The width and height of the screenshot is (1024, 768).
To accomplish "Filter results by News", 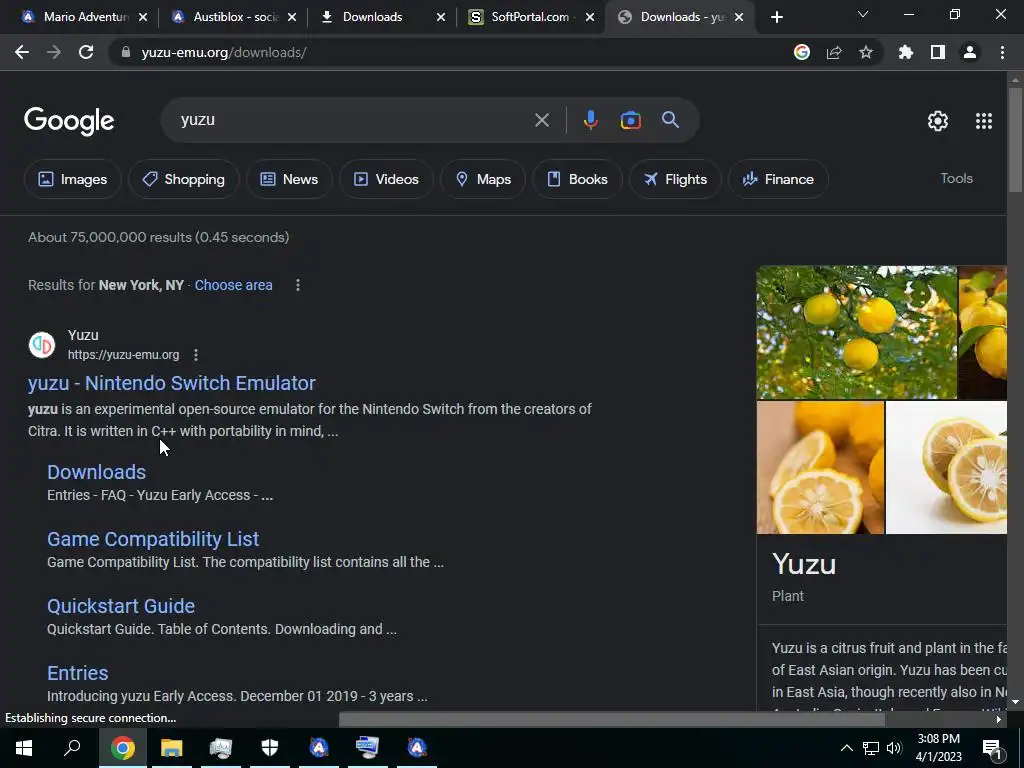I will [x=289, y=179].
